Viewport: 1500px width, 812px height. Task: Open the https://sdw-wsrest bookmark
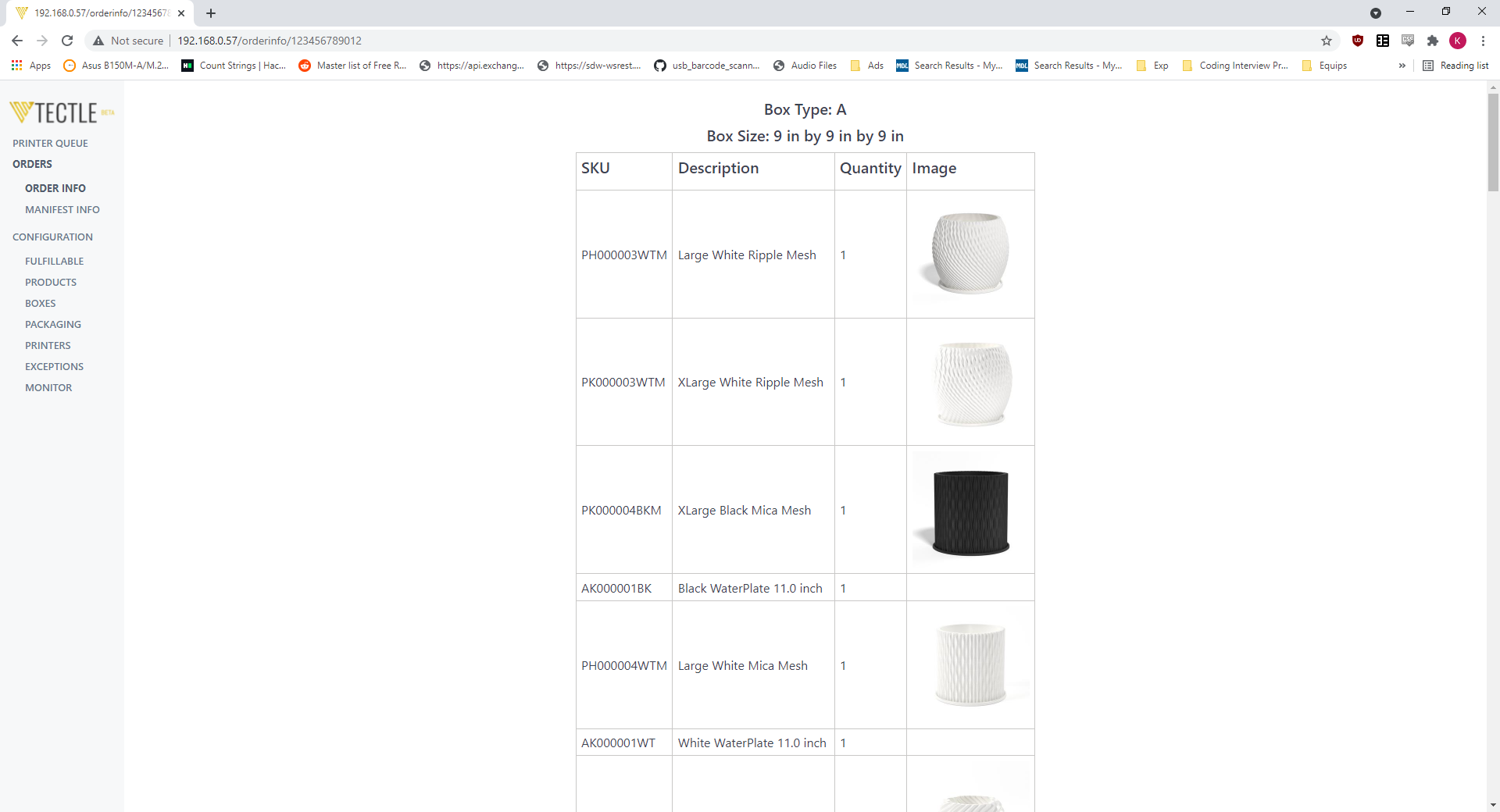(x=590, y=66)
